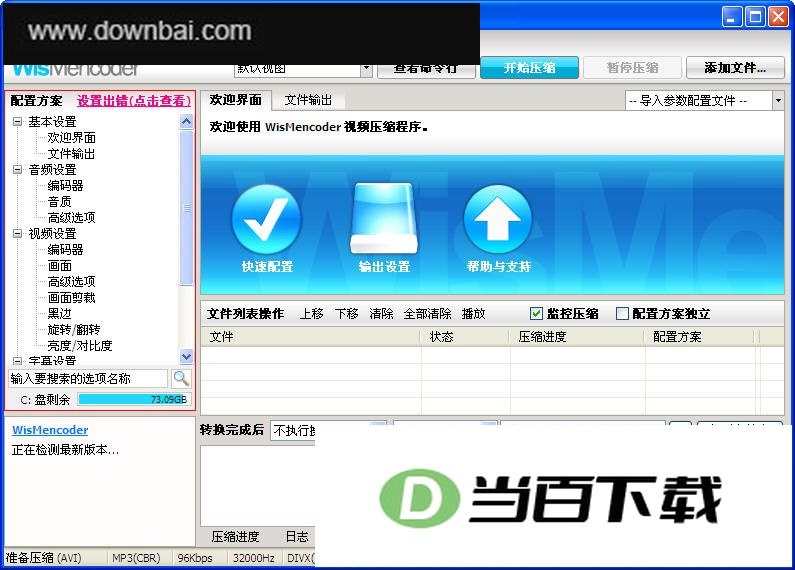Click 清除 in file list operations
The height and width of the screenshot is (570, 795).
(381, 314)
